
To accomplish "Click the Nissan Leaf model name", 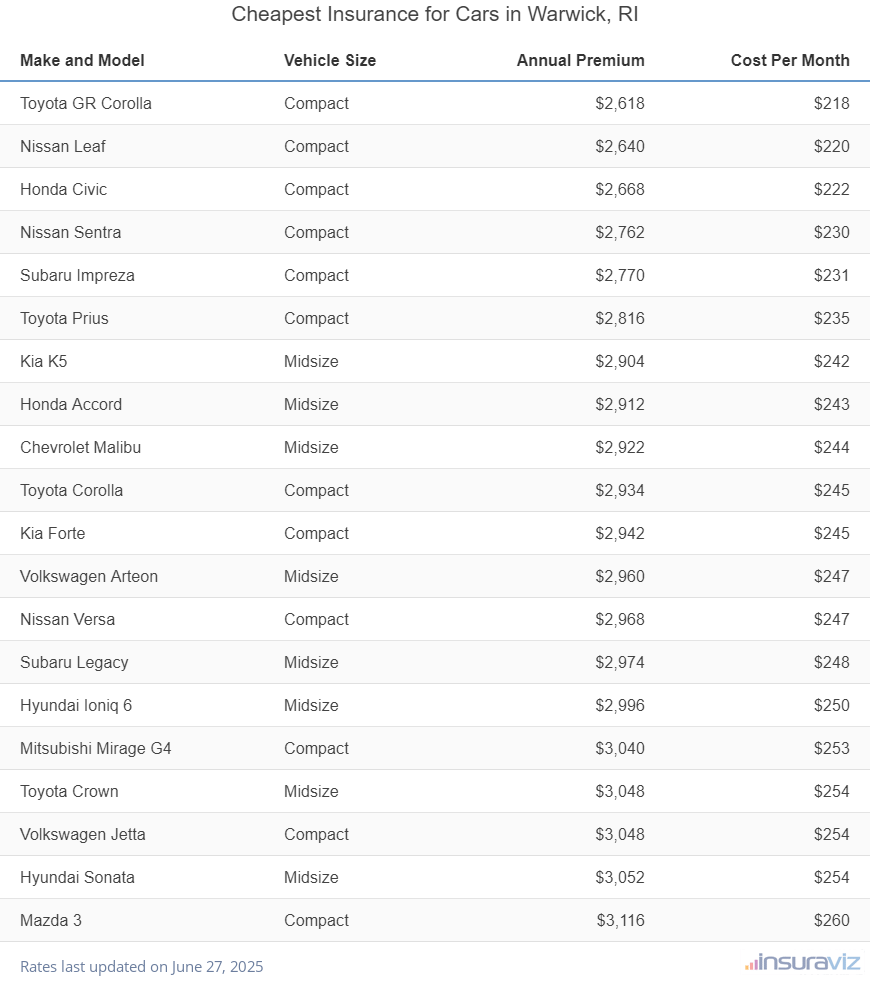I will point(63,146).
